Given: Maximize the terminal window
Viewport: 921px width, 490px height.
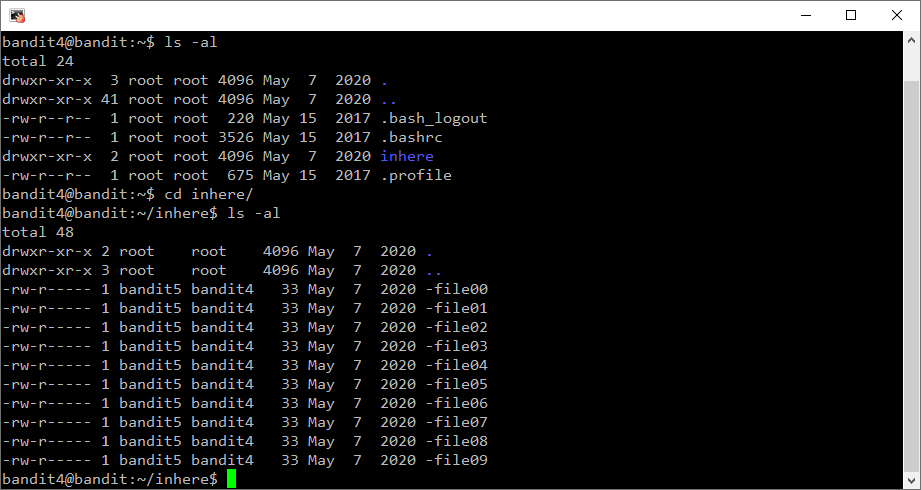Looking at the screenshot, I should point(851,15).
